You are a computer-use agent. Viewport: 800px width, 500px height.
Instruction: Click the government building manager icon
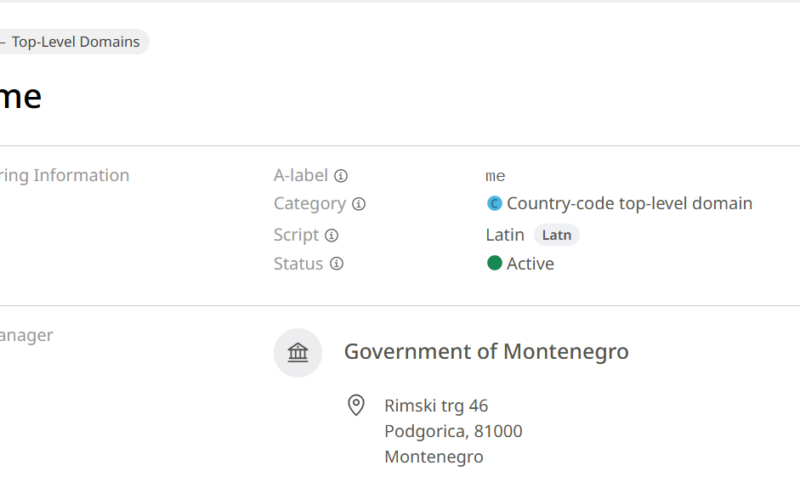pyautogui.click(x=298, y=353)
